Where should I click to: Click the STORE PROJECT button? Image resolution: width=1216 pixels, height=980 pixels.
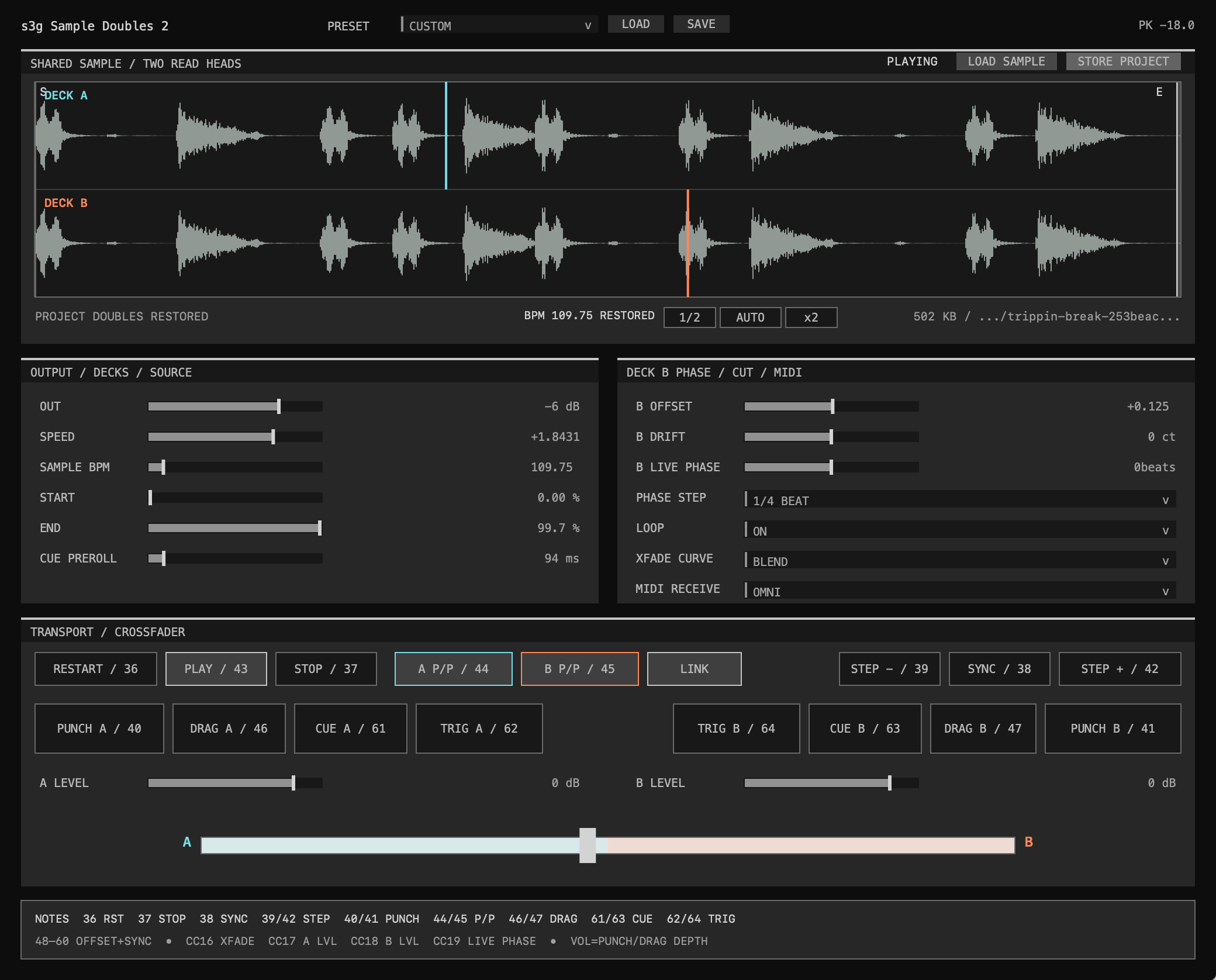(1123, 61)
